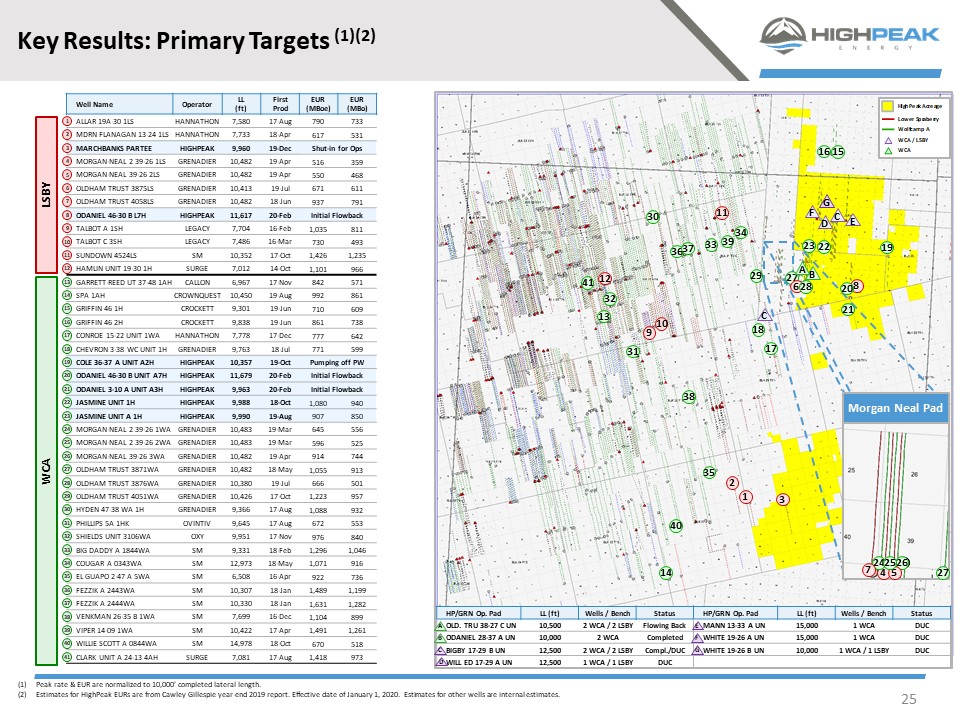Click red marker 7 in Morgan Neal inset

point(868,569)
